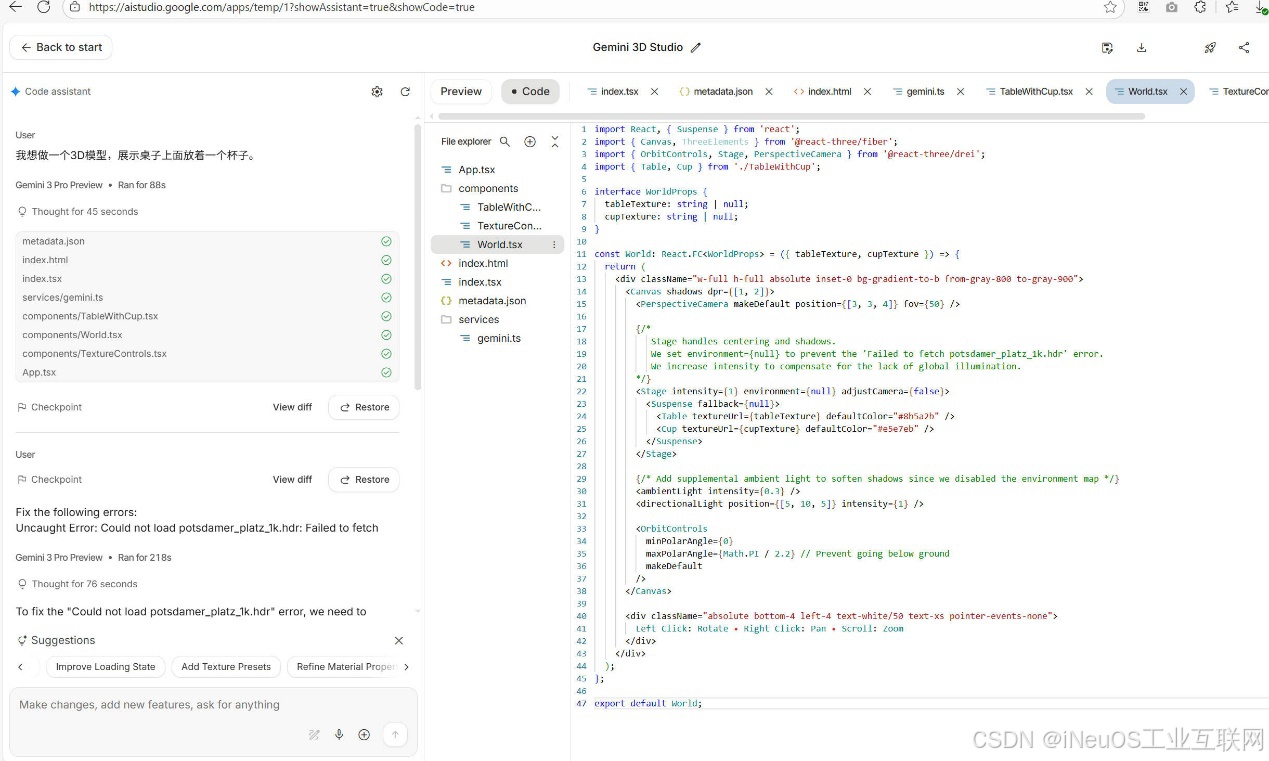Close the Suggestions panel
The image size is (1269, 761).
(x=399, y=640)
